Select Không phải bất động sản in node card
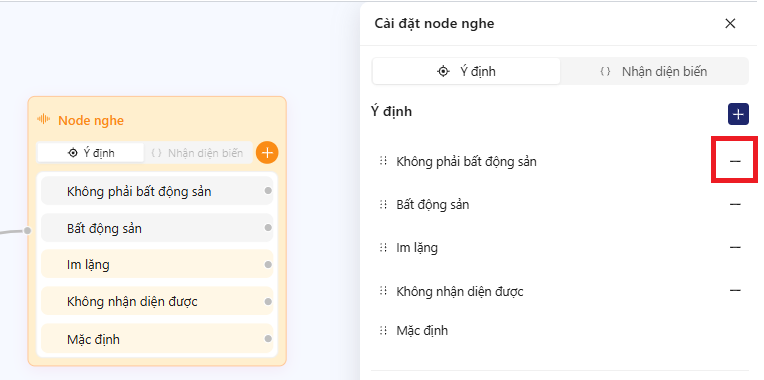Viewport: 764px width, 380px height. coord(157,191)
